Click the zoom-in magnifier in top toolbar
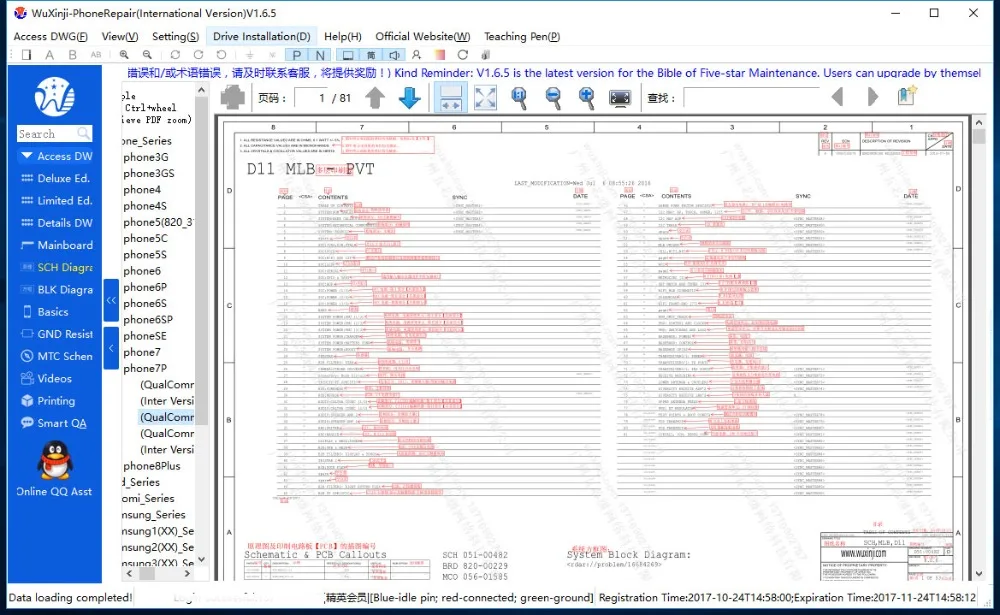 tap(124, 55)
